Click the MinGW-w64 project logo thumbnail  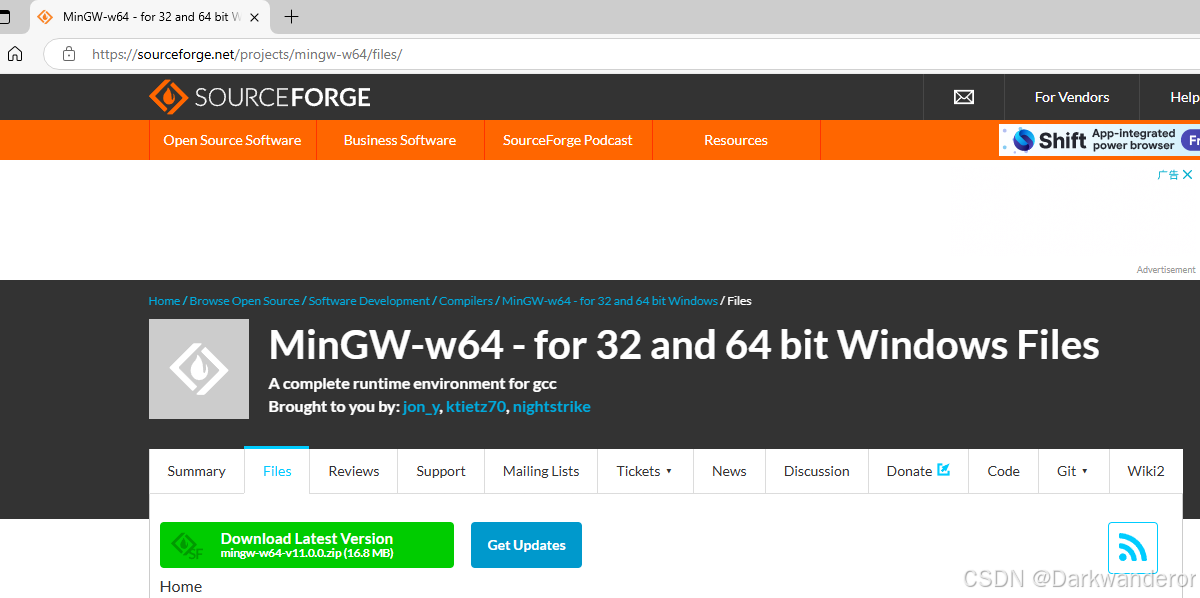[x=199, y=369]
